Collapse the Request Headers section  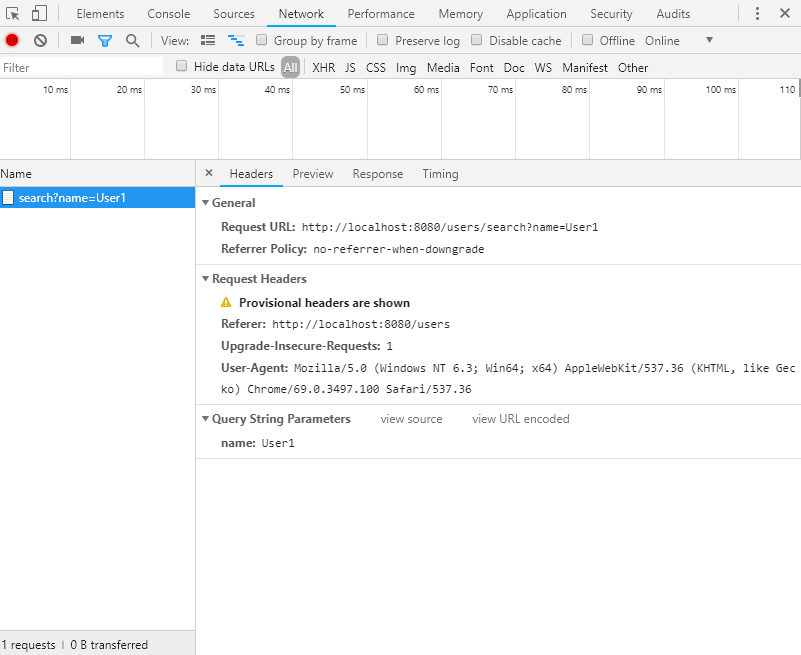(x=205, y=279)
